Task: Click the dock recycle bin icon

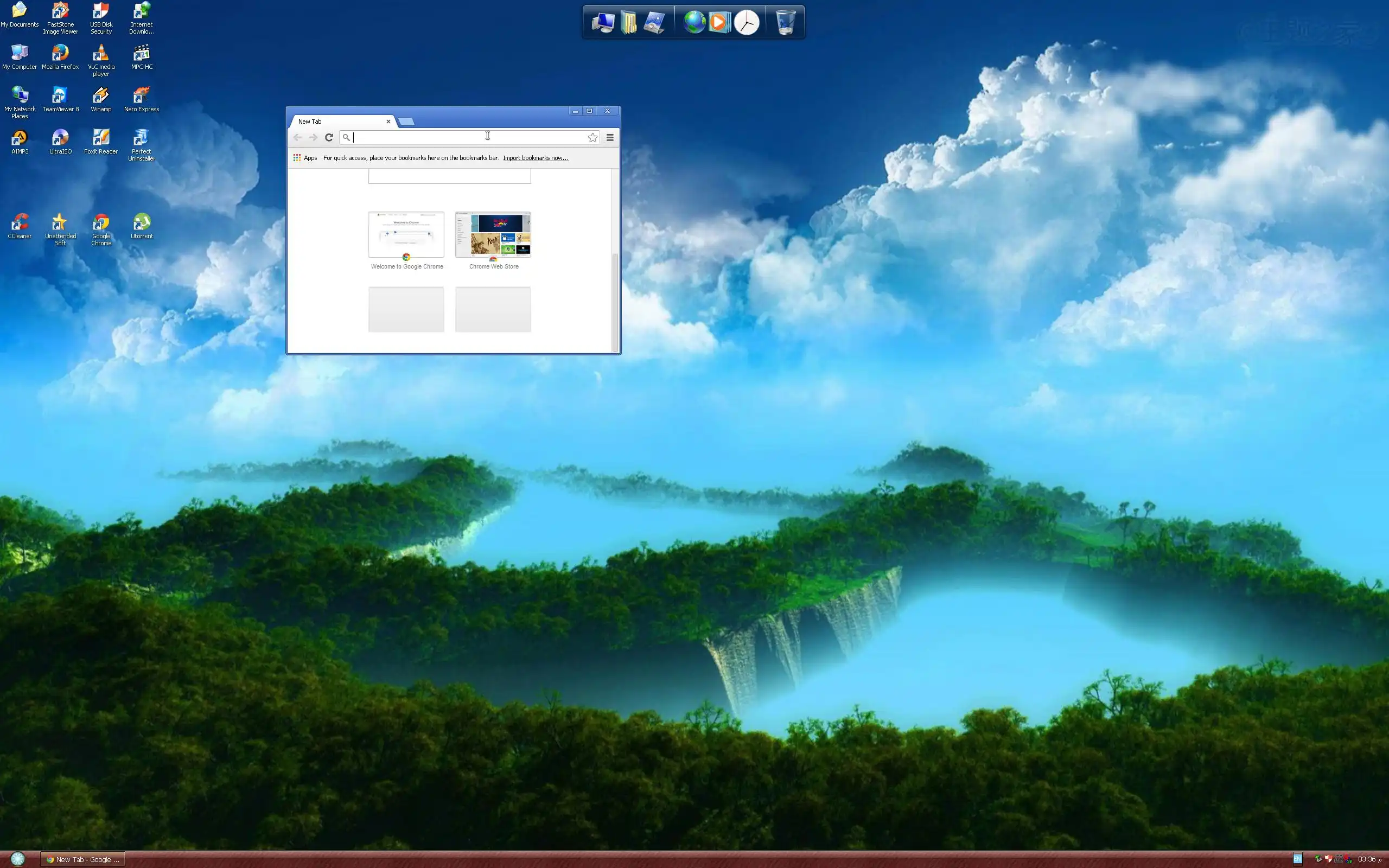Action: pos(785,22)
